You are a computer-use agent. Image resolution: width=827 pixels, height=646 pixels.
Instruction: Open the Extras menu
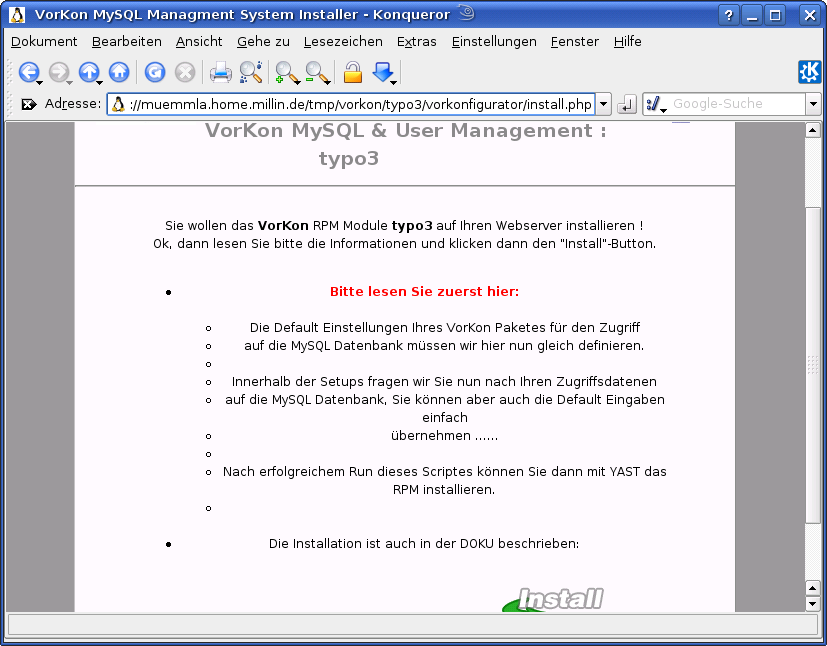[417, 42]
